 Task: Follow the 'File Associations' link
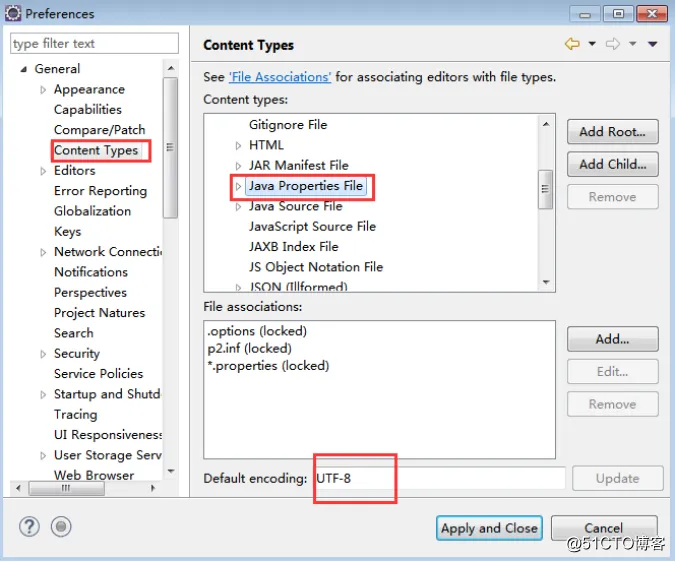[x=280, y=77]
